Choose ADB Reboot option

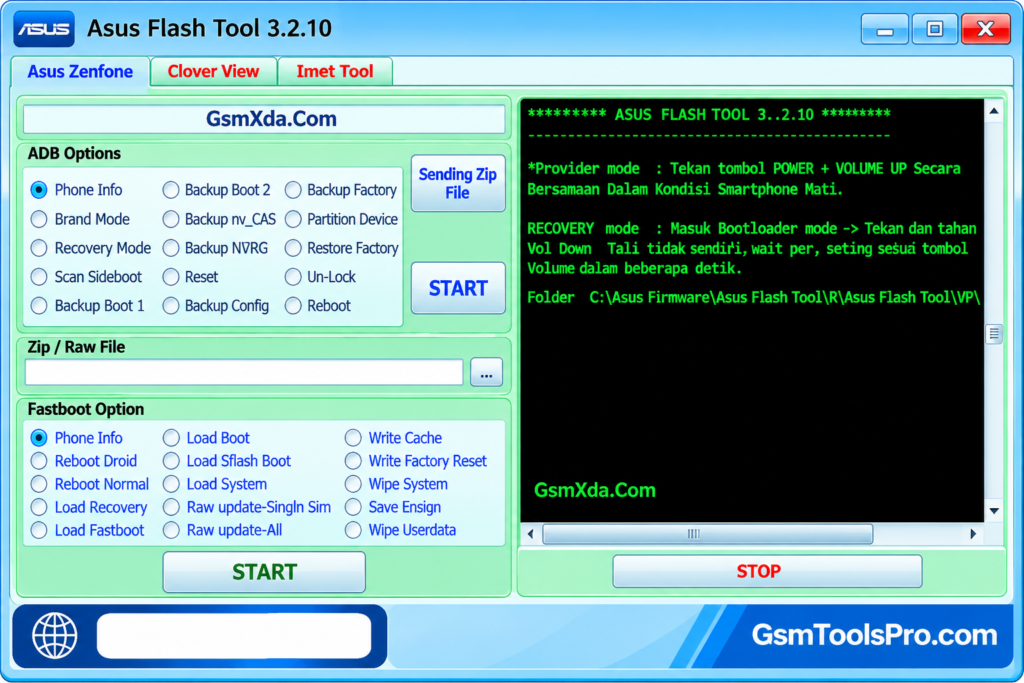click(293, 306)
